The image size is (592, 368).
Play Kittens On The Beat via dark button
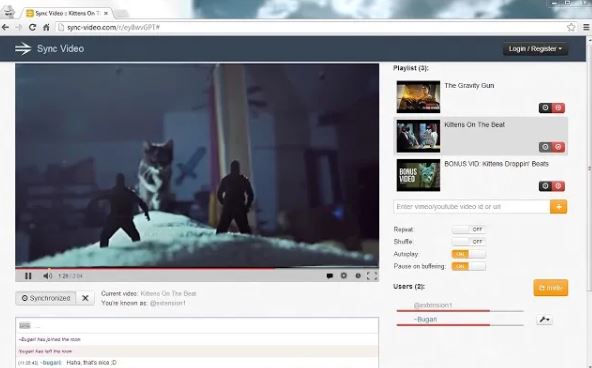pyautogui.click(x=545, y=147)
